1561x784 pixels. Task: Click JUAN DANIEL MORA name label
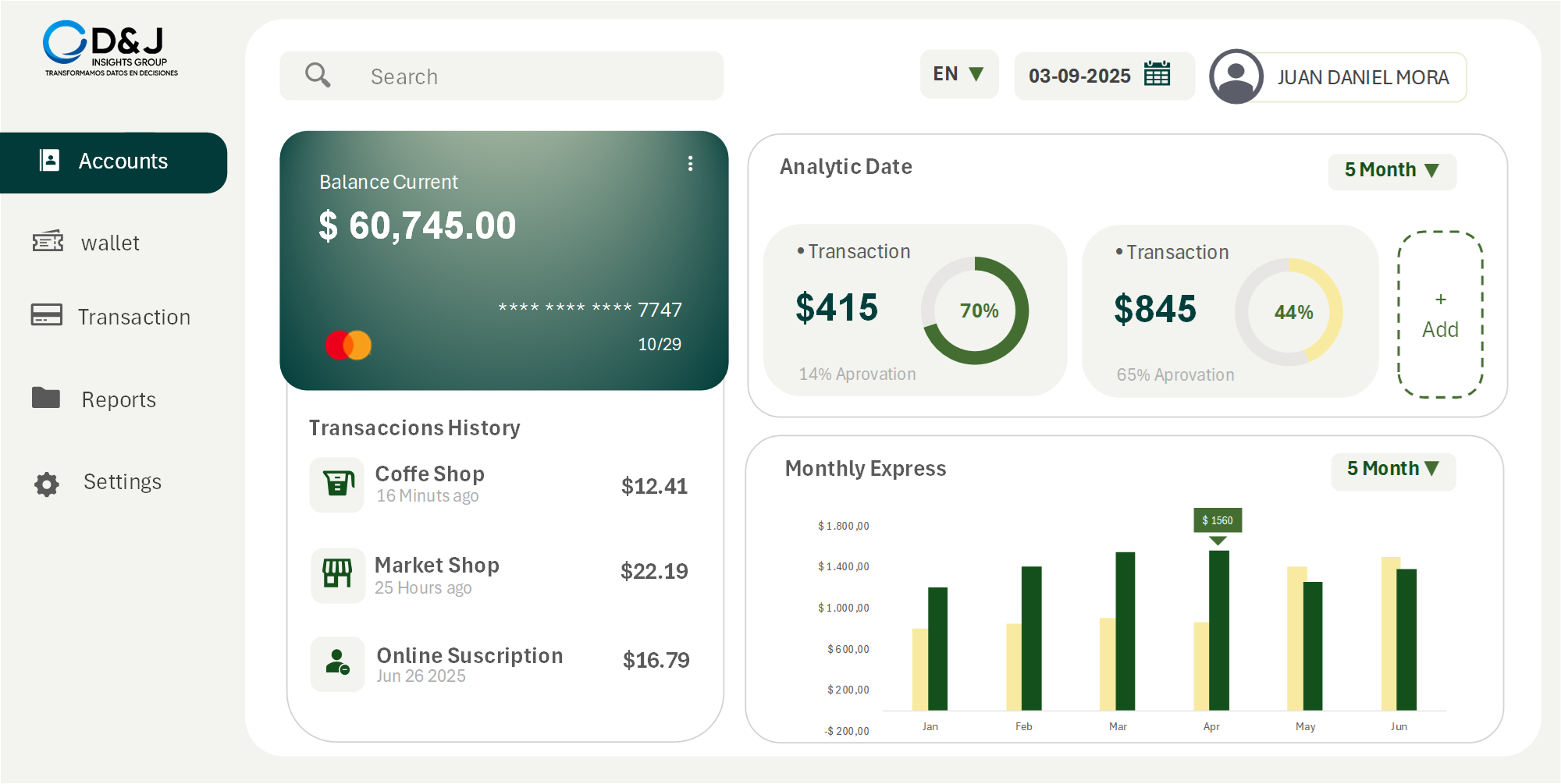tap(1362, 77)
